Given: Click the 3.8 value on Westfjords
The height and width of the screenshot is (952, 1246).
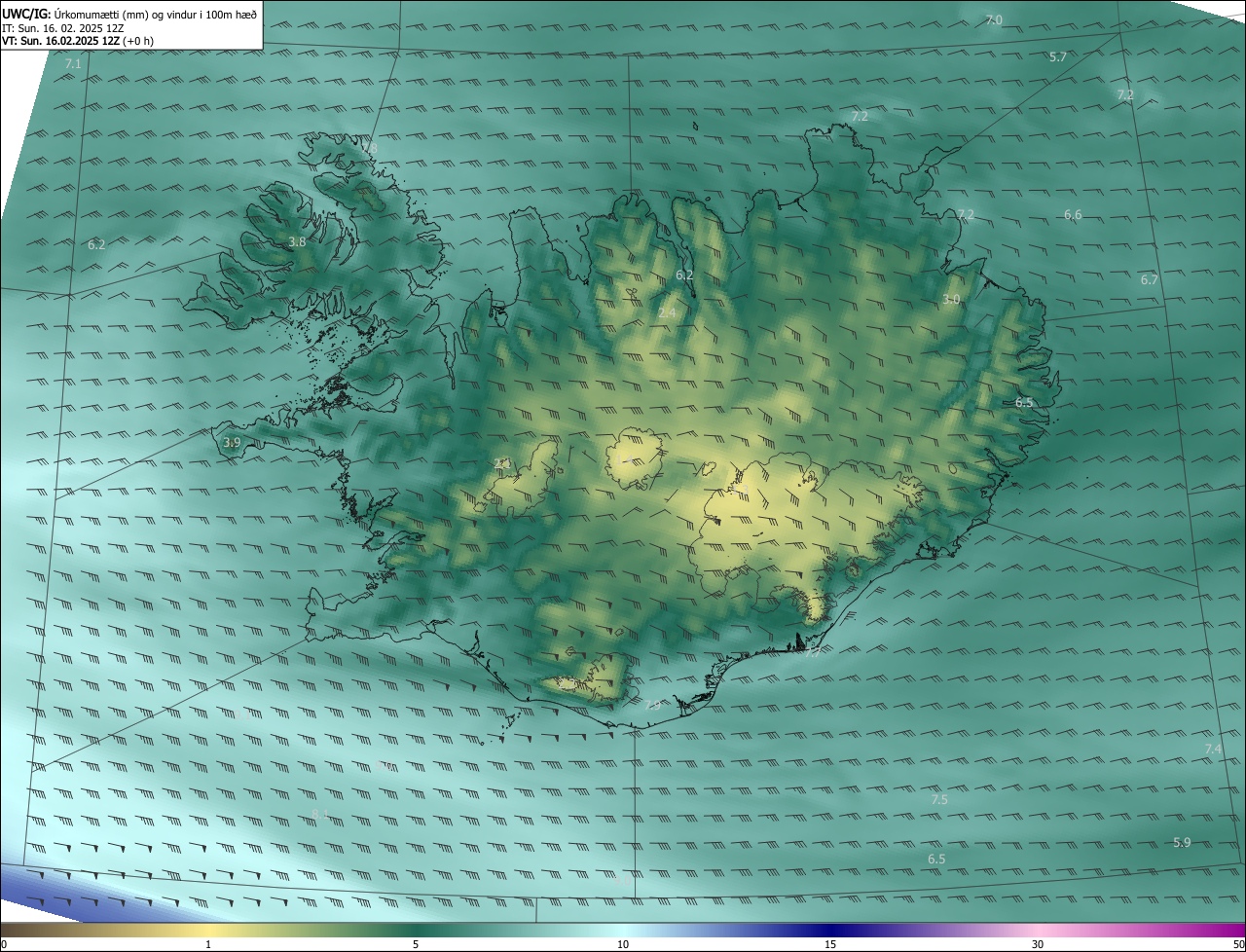Looking at the screenshot, I should coord(298,242).
